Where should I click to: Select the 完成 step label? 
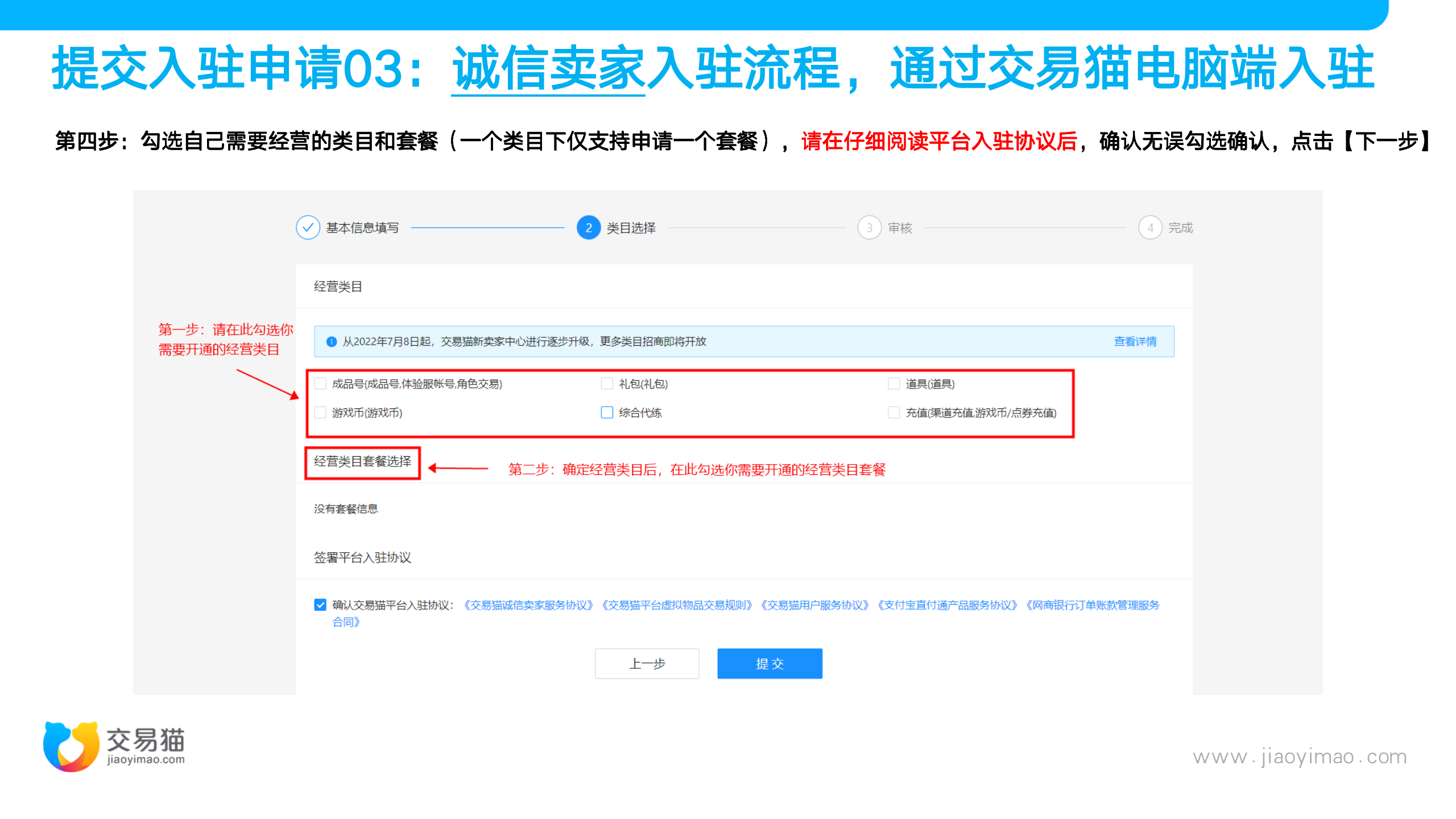pos(1180,227)
